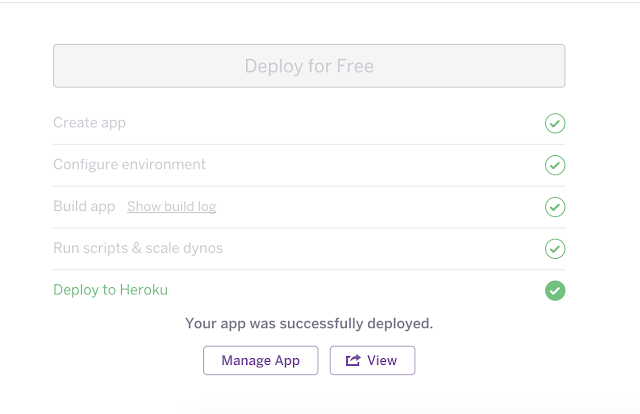Screen dimensions: 640x414
Task: Click the Manage App button
Action: (260, 361)
